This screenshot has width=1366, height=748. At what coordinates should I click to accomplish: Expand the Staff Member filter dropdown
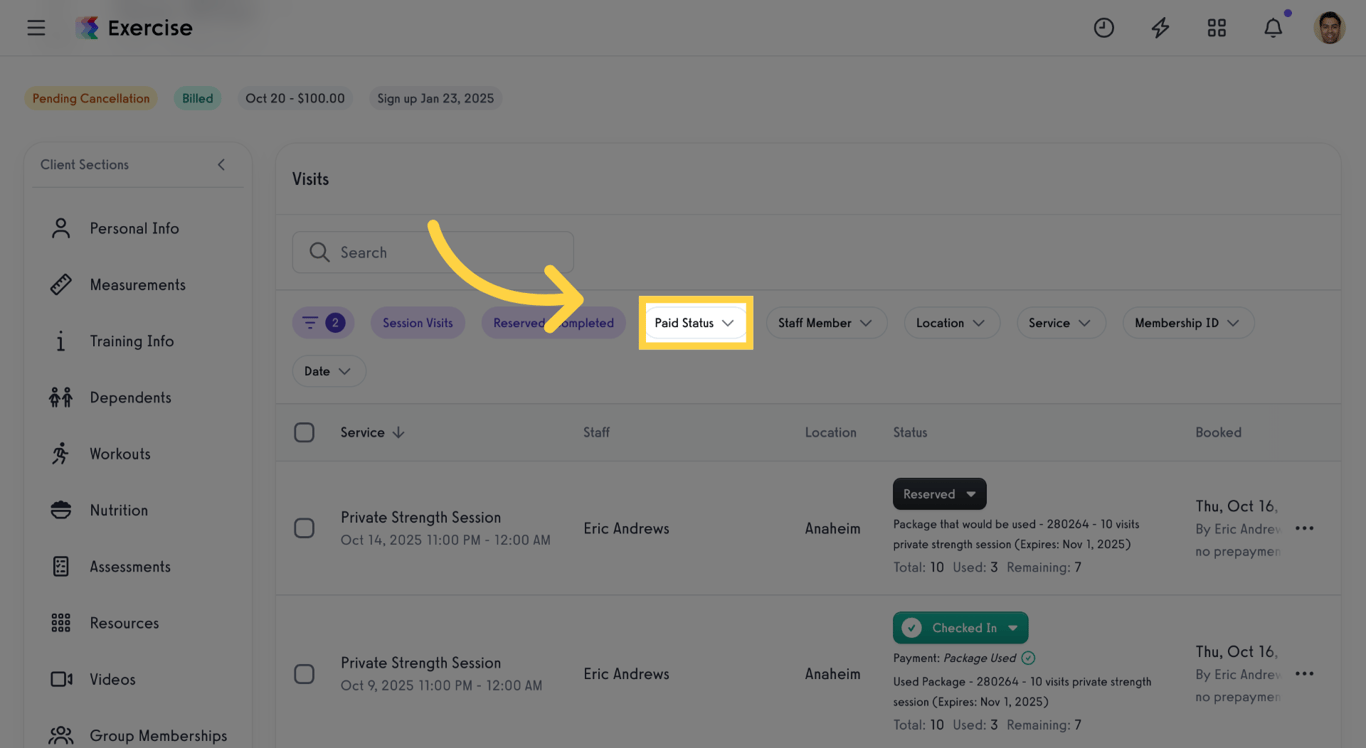coord(826,322)
